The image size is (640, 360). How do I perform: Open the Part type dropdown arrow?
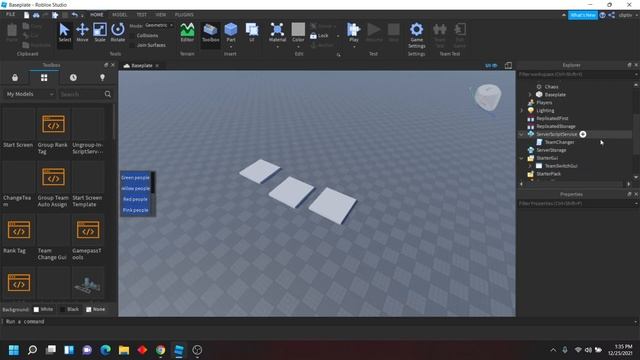click(x=231, y=47)
